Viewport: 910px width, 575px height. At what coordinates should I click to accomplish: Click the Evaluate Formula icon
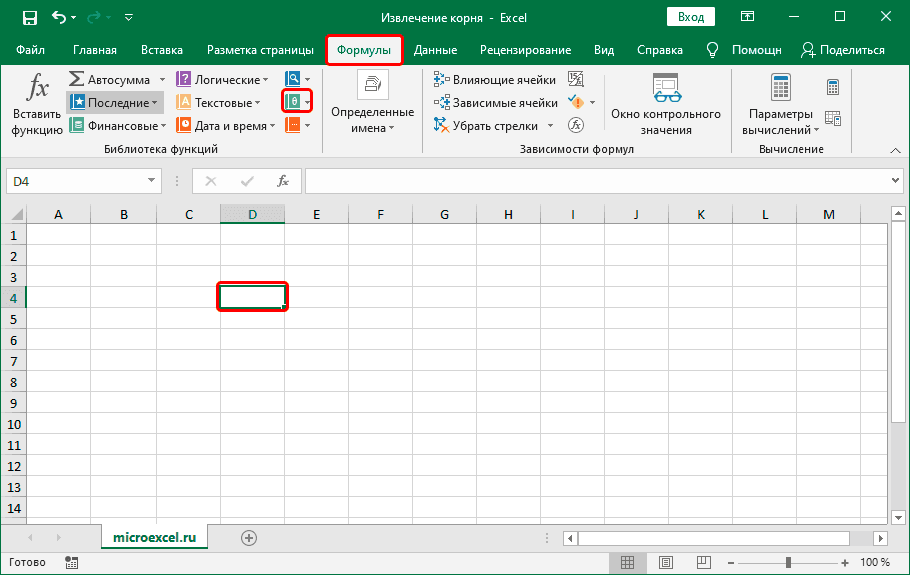(x=576, y=125)
